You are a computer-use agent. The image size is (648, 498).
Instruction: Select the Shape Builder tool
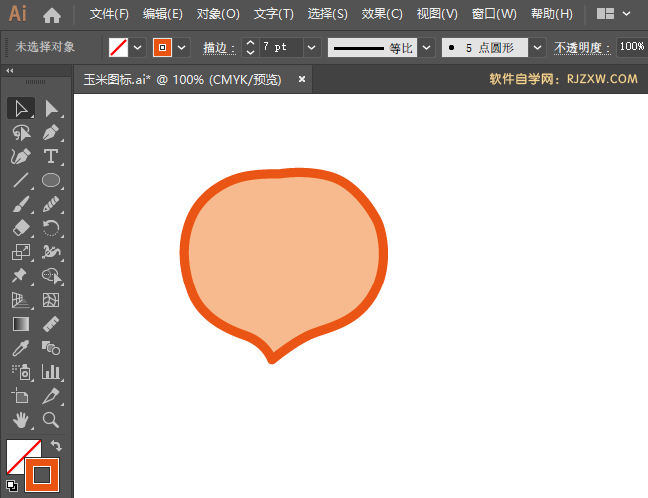pyautogui.click(x=51, y=276)
